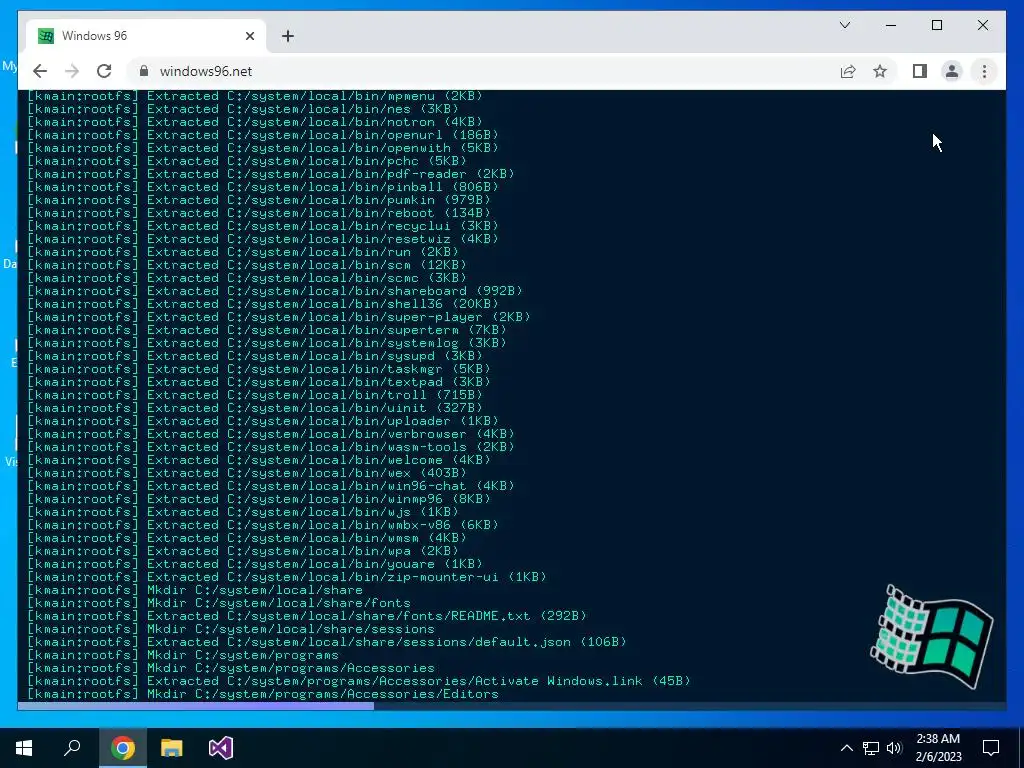Click the line 'bin/wmbx-v86 (6KB)'

tap(263, 525)
